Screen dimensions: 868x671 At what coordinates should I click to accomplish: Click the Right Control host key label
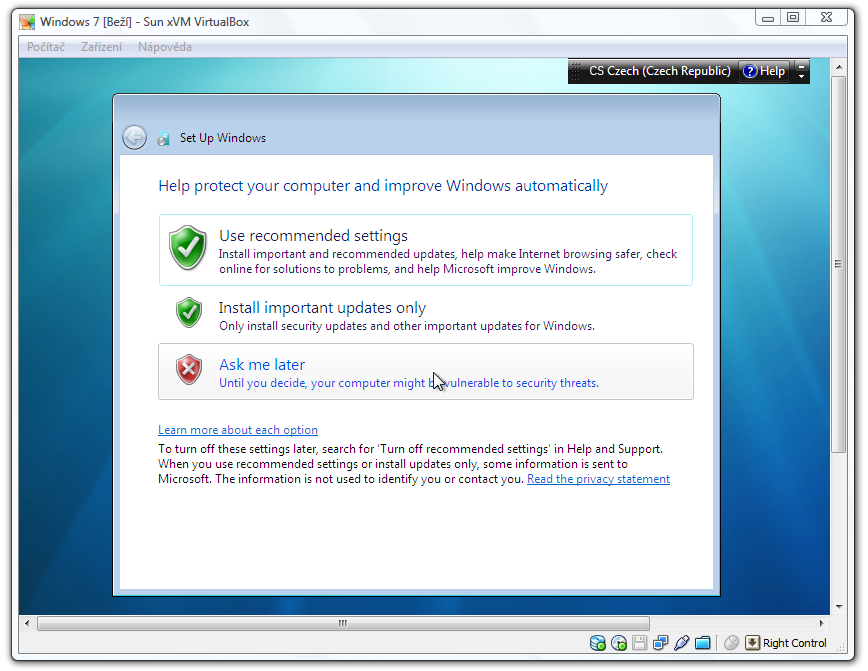[794, 643]
